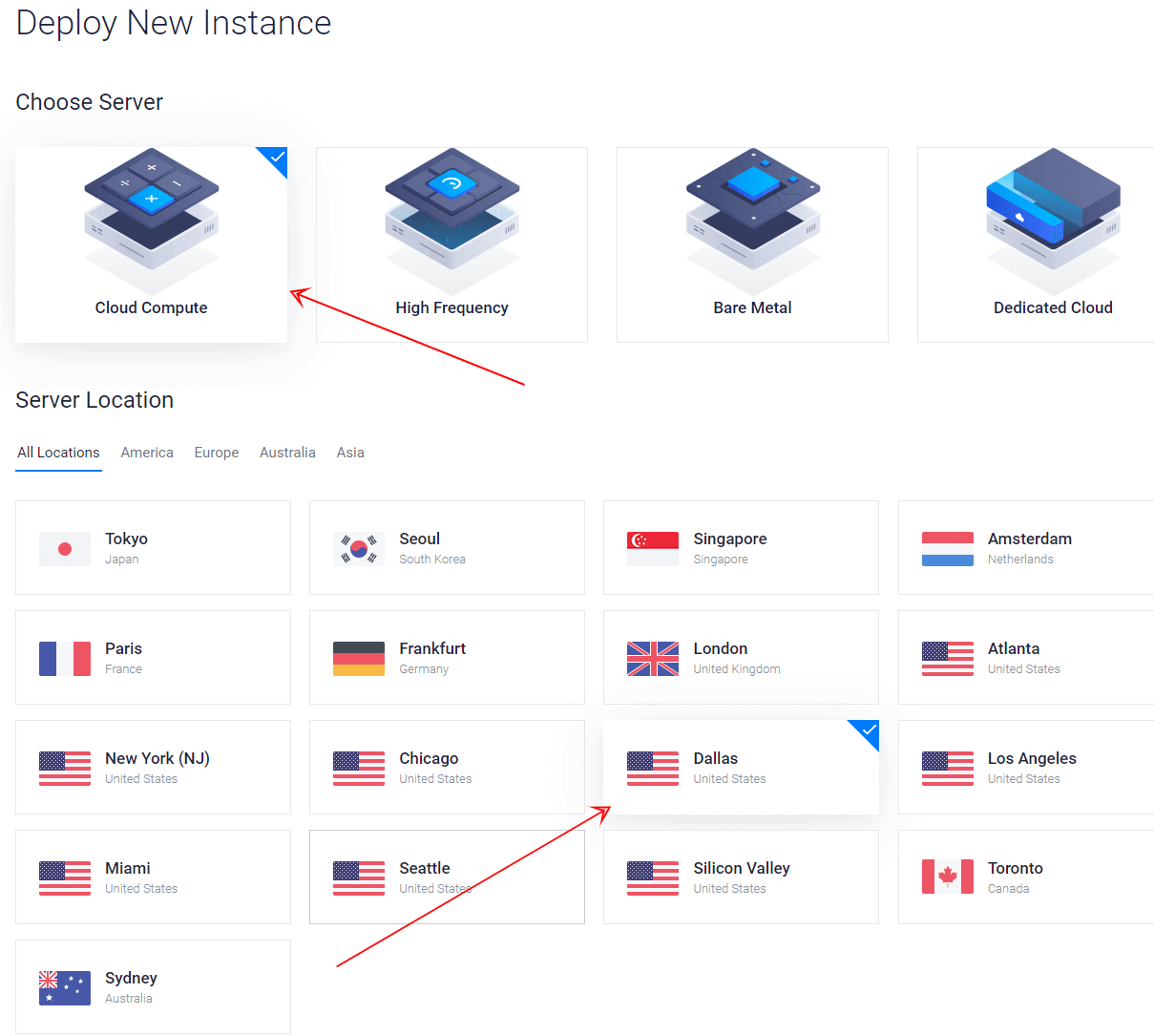This screenshot has width=1154, height=1036.
Task: Select the London, United Kingdom location
Action: click(x=741, y=658)
